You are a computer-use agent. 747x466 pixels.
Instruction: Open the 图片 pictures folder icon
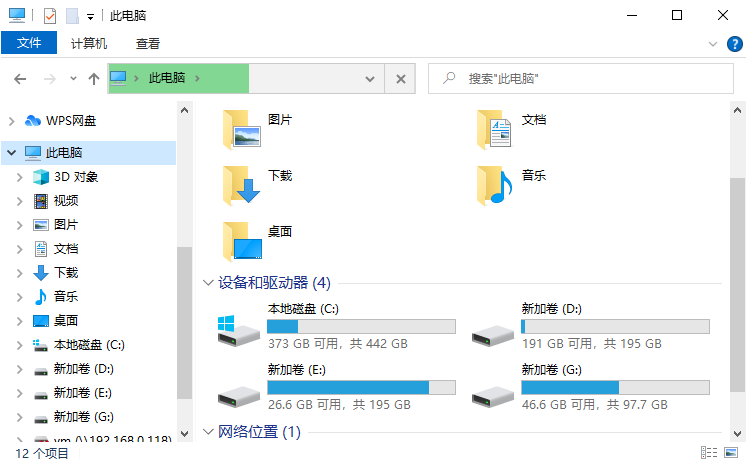242,129
